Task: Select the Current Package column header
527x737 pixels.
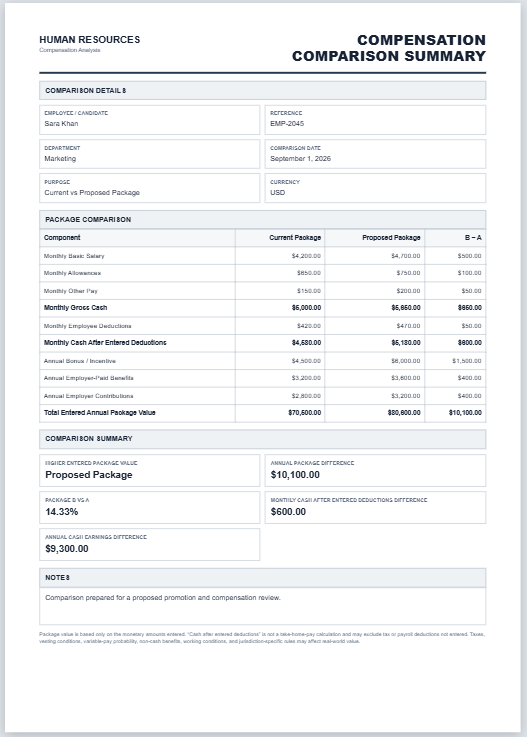Action: [295, 238]
